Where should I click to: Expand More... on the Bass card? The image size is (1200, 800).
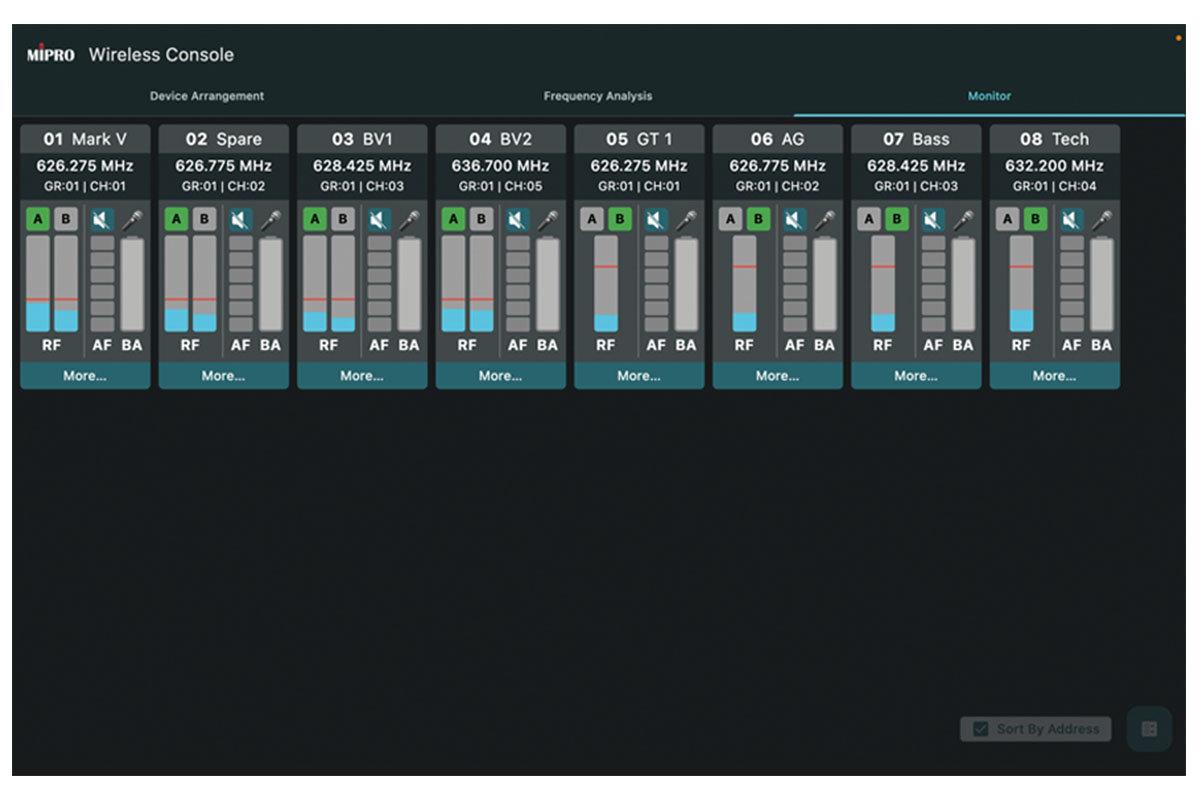[916, 376]
